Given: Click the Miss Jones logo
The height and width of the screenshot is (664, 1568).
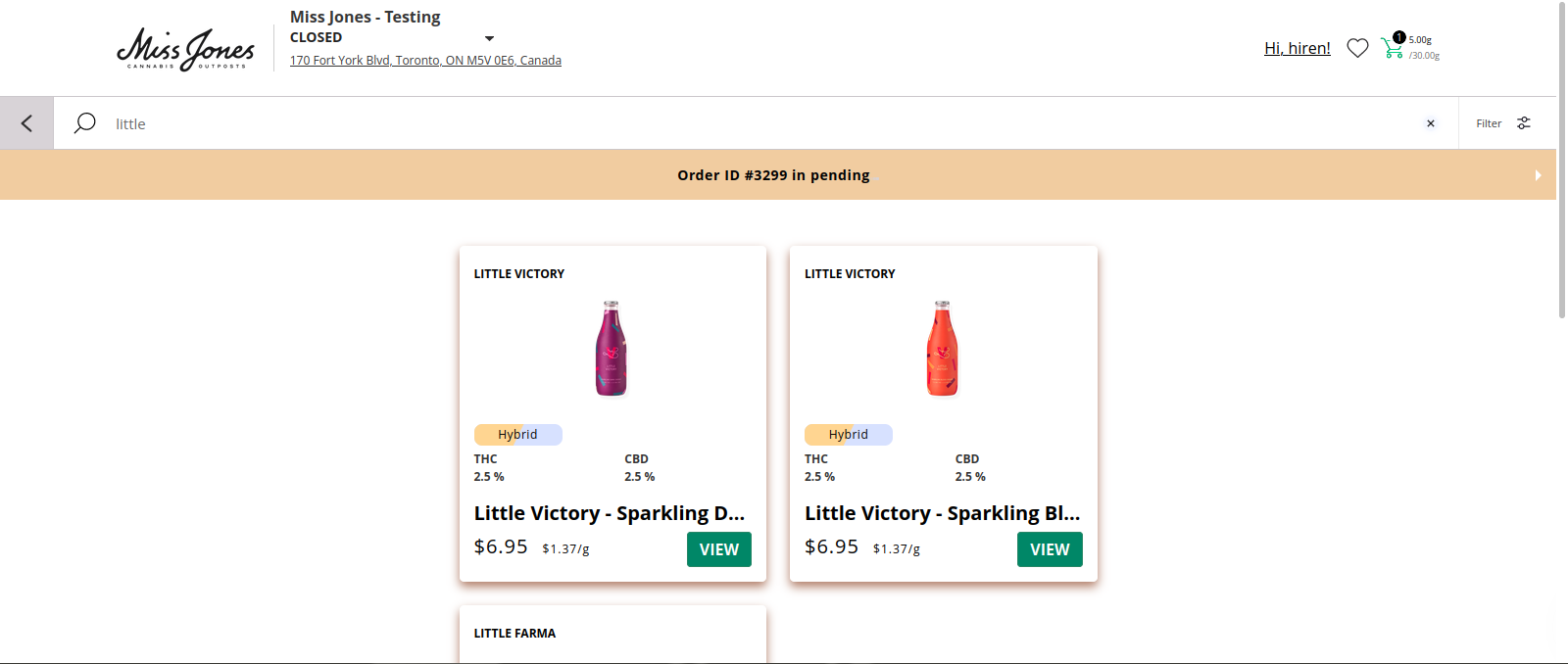Looking at the screenshot, I should [185, 48].
